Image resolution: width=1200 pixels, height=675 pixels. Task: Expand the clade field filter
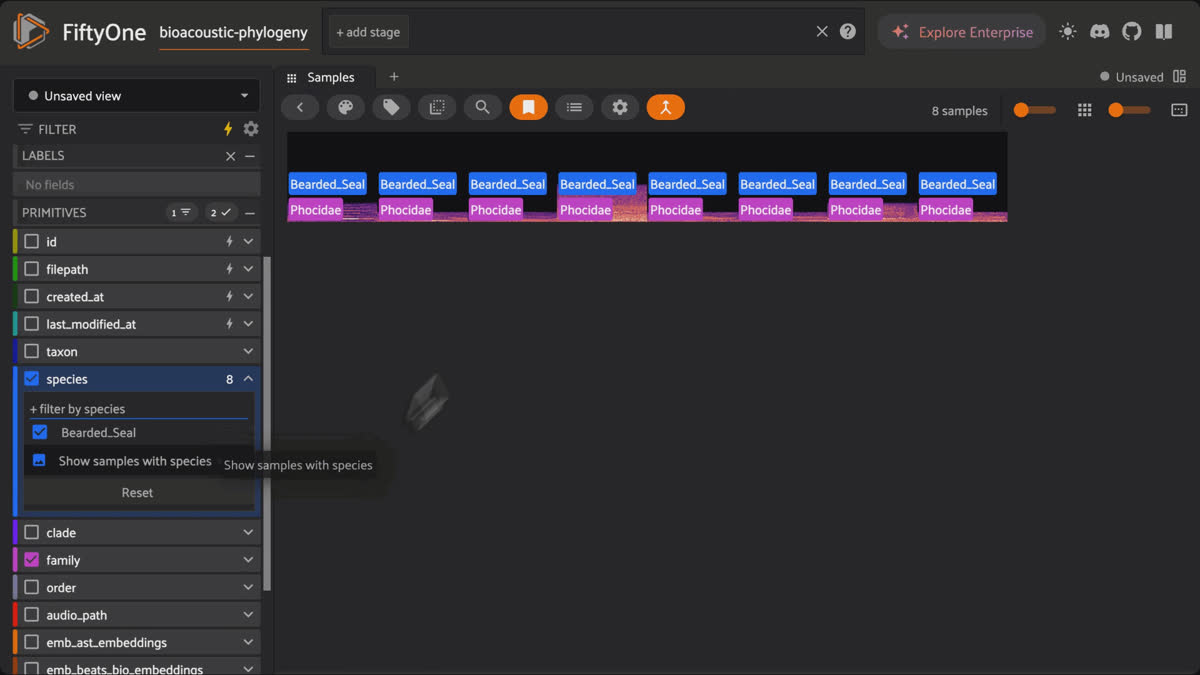pos(249,533)
